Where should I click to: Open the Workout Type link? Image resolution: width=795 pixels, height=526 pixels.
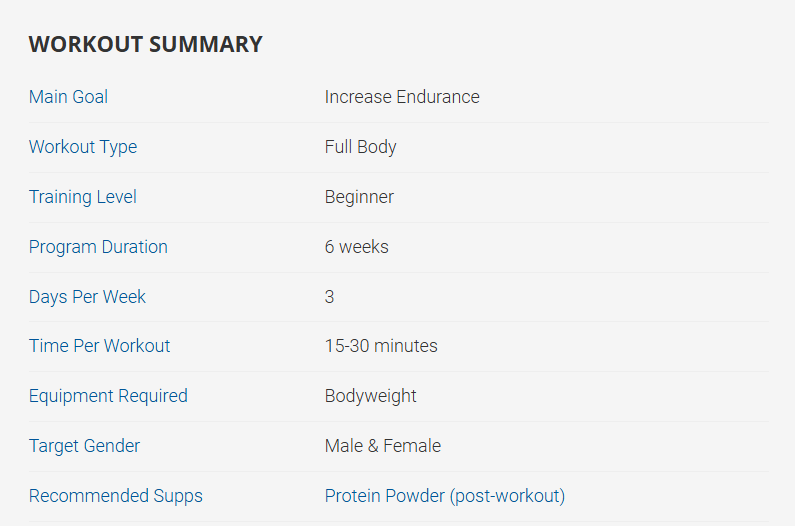(x=83, y=147)
